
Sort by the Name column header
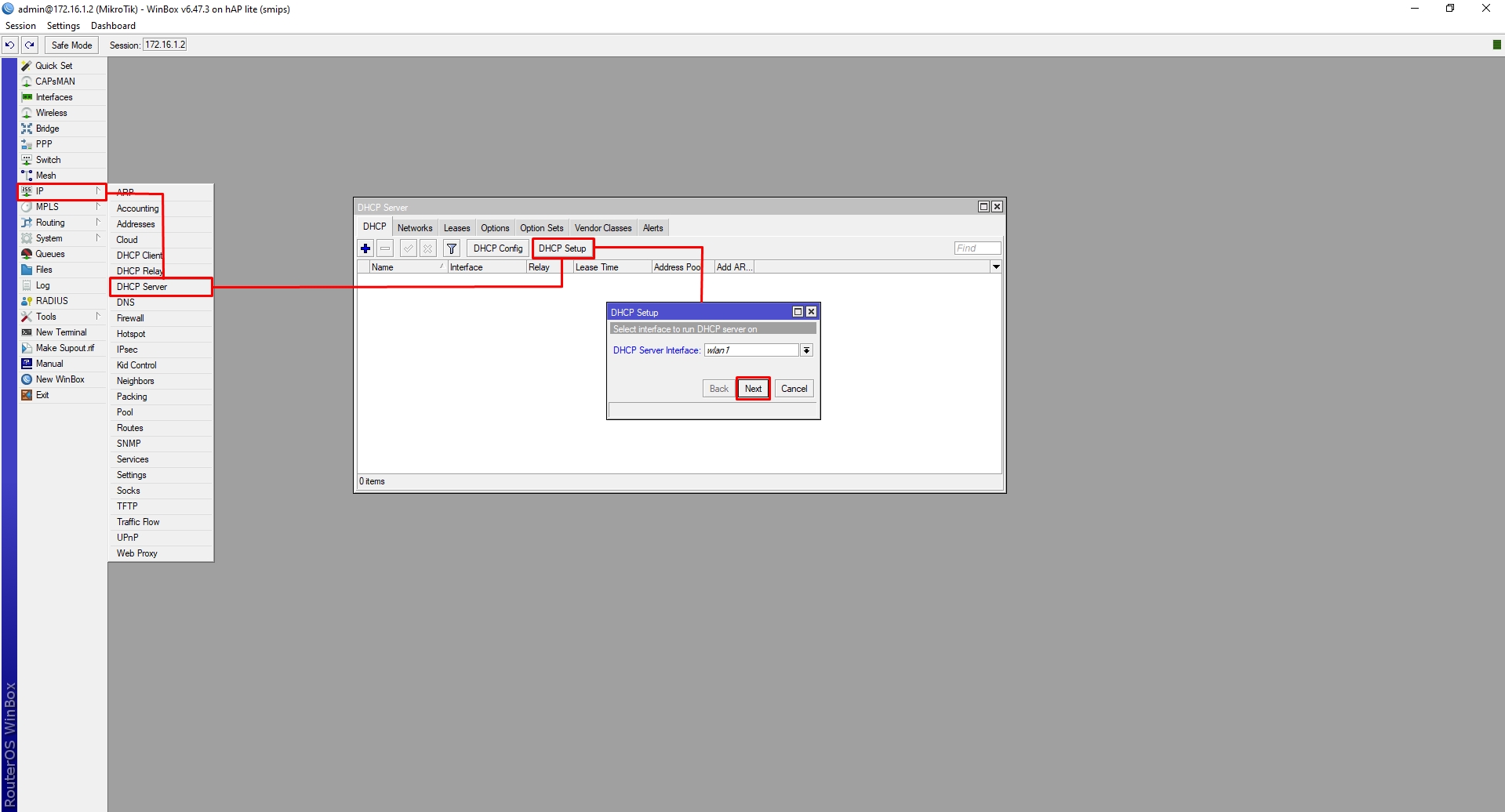pos(408,267)
